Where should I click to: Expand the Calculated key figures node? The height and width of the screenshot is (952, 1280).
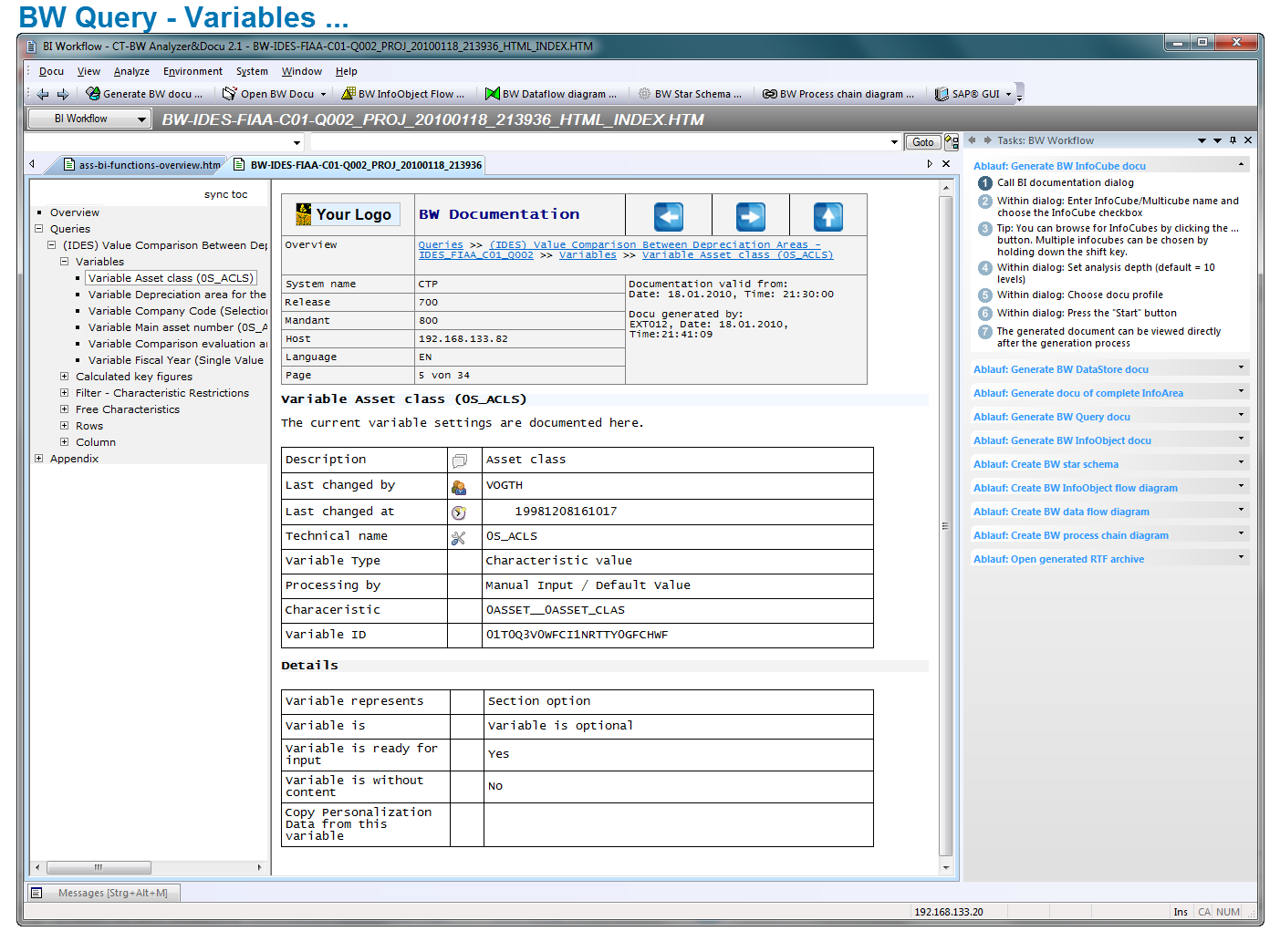click(x=65, y=377)
